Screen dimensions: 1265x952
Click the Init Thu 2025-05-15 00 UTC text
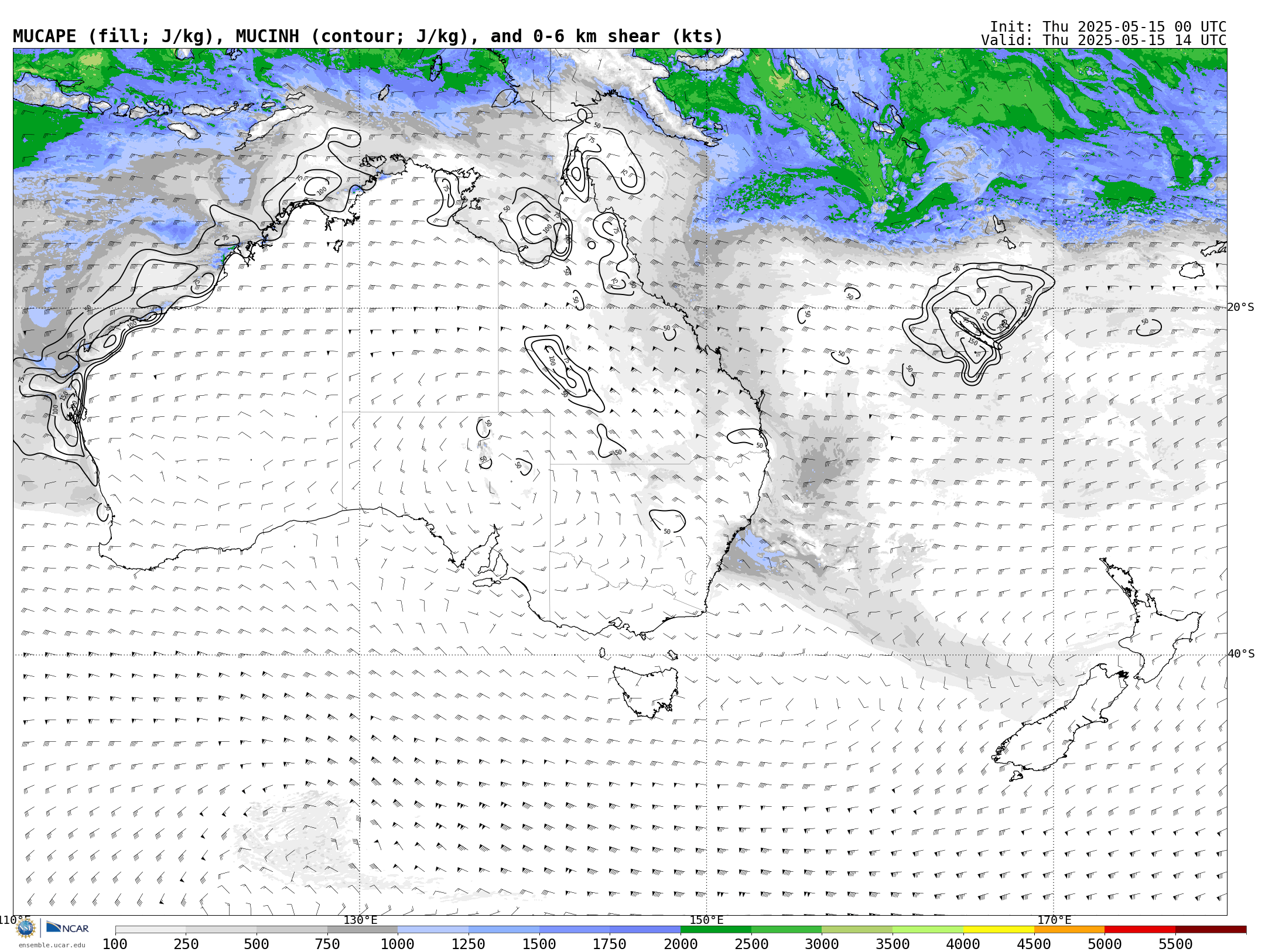(1108, 27)
